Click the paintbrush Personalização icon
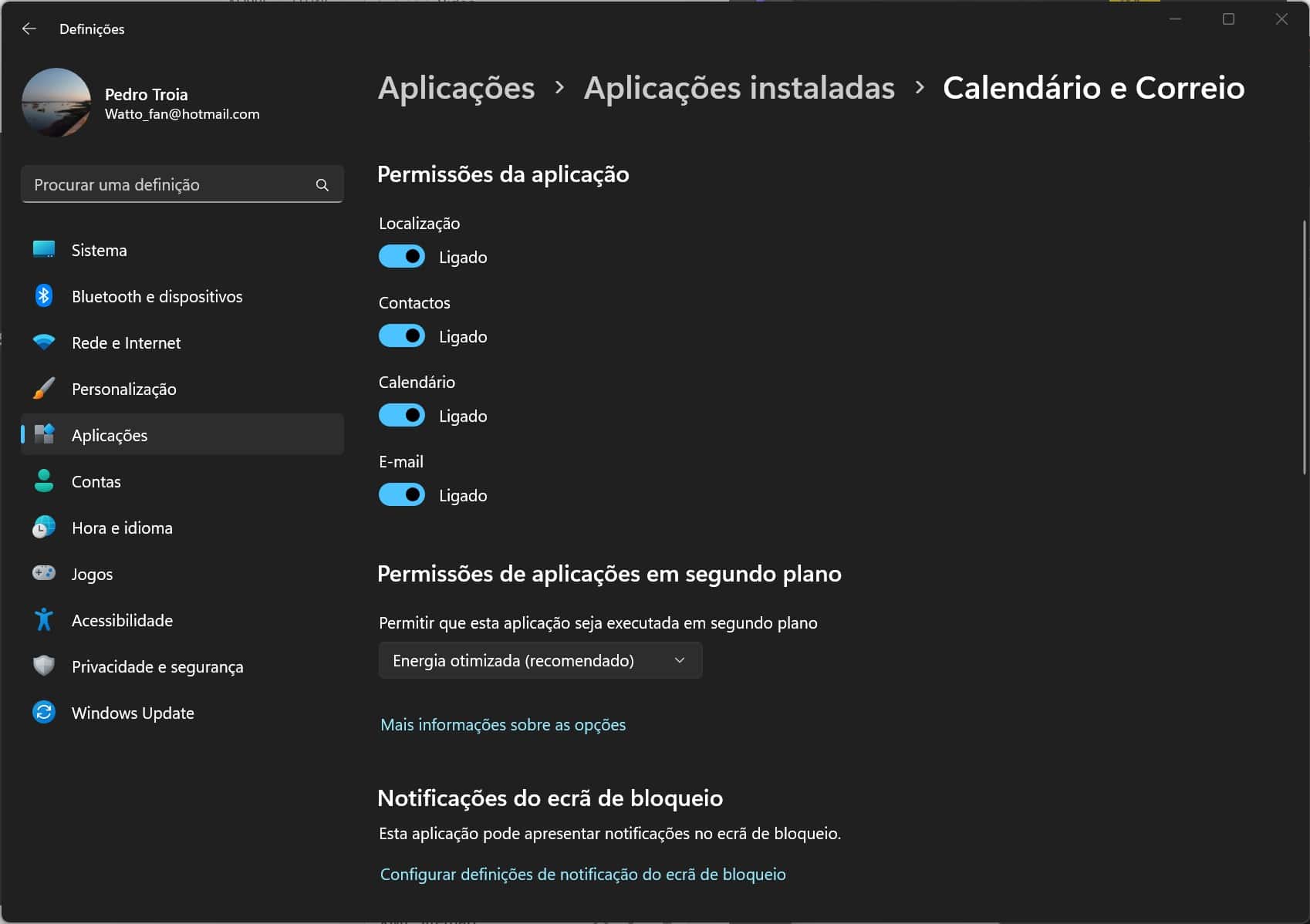Viewport: 1310px width, 924px height. point(44,389)
